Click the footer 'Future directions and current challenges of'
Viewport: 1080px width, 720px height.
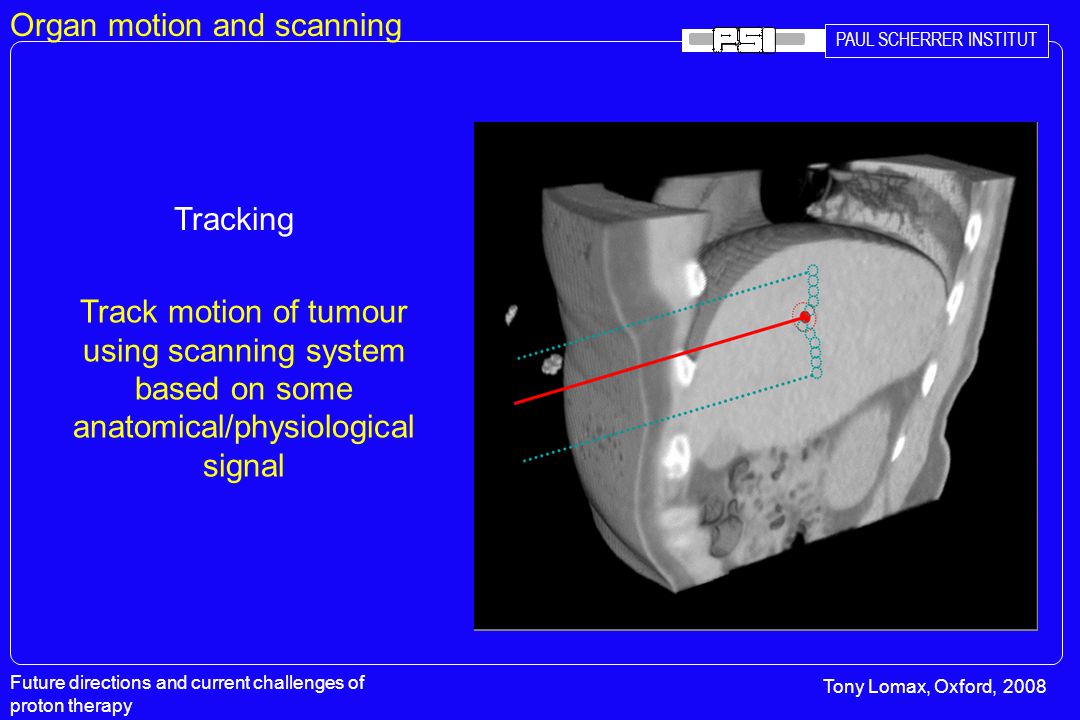point(187,683)
